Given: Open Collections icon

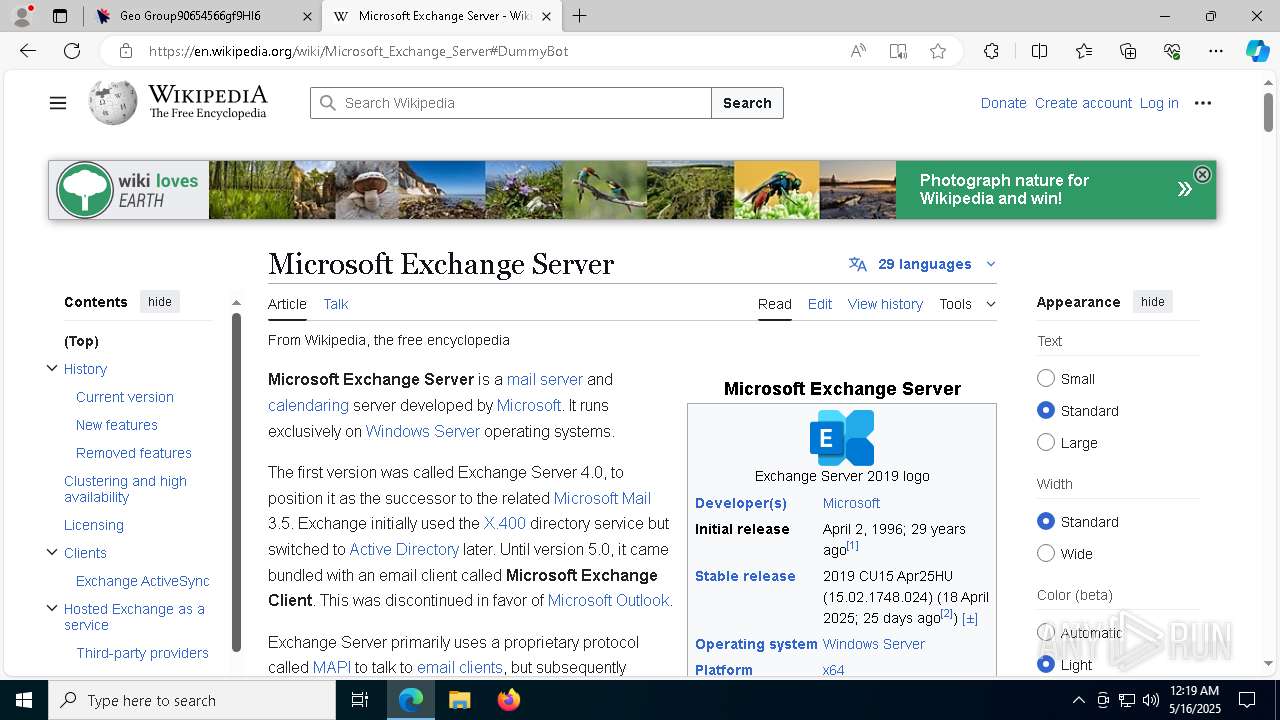Looking at the screenshot, I should point(1128,51).
